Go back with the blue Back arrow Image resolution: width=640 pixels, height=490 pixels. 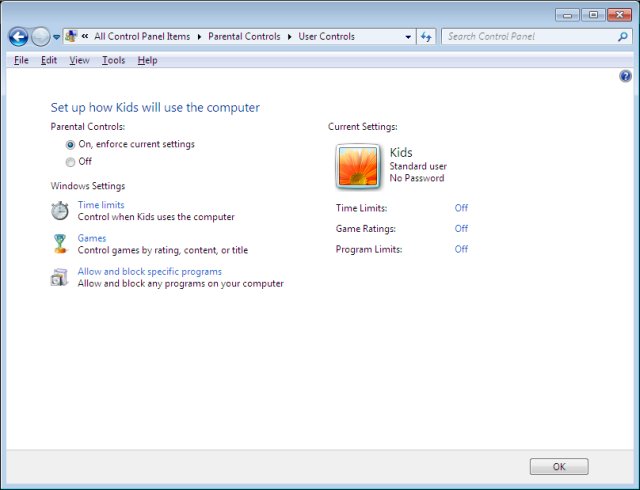click(x=18, y=37)
